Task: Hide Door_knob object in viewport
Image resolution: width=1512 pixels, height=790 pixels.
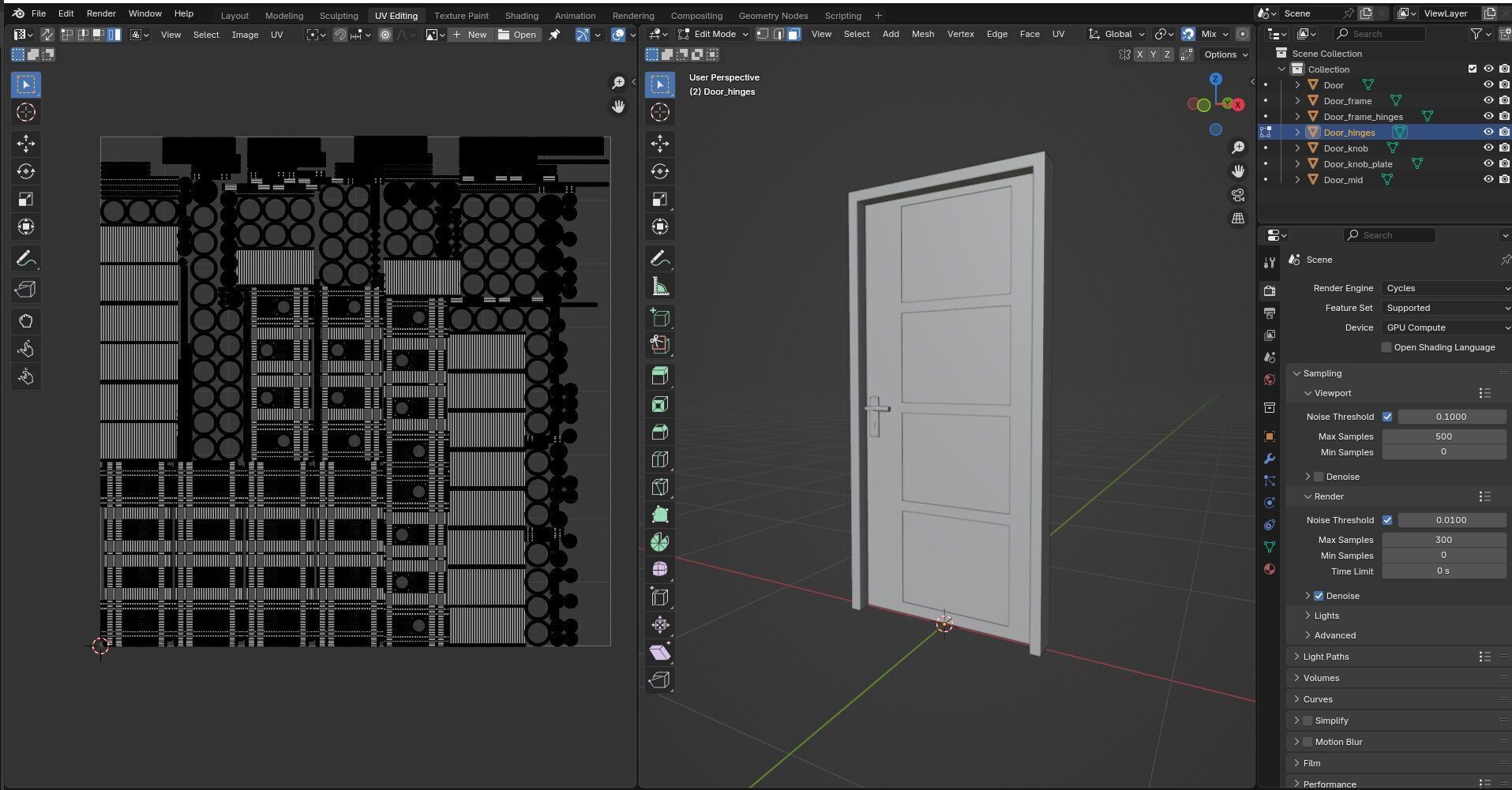Action: click(x=1488, y=148)
